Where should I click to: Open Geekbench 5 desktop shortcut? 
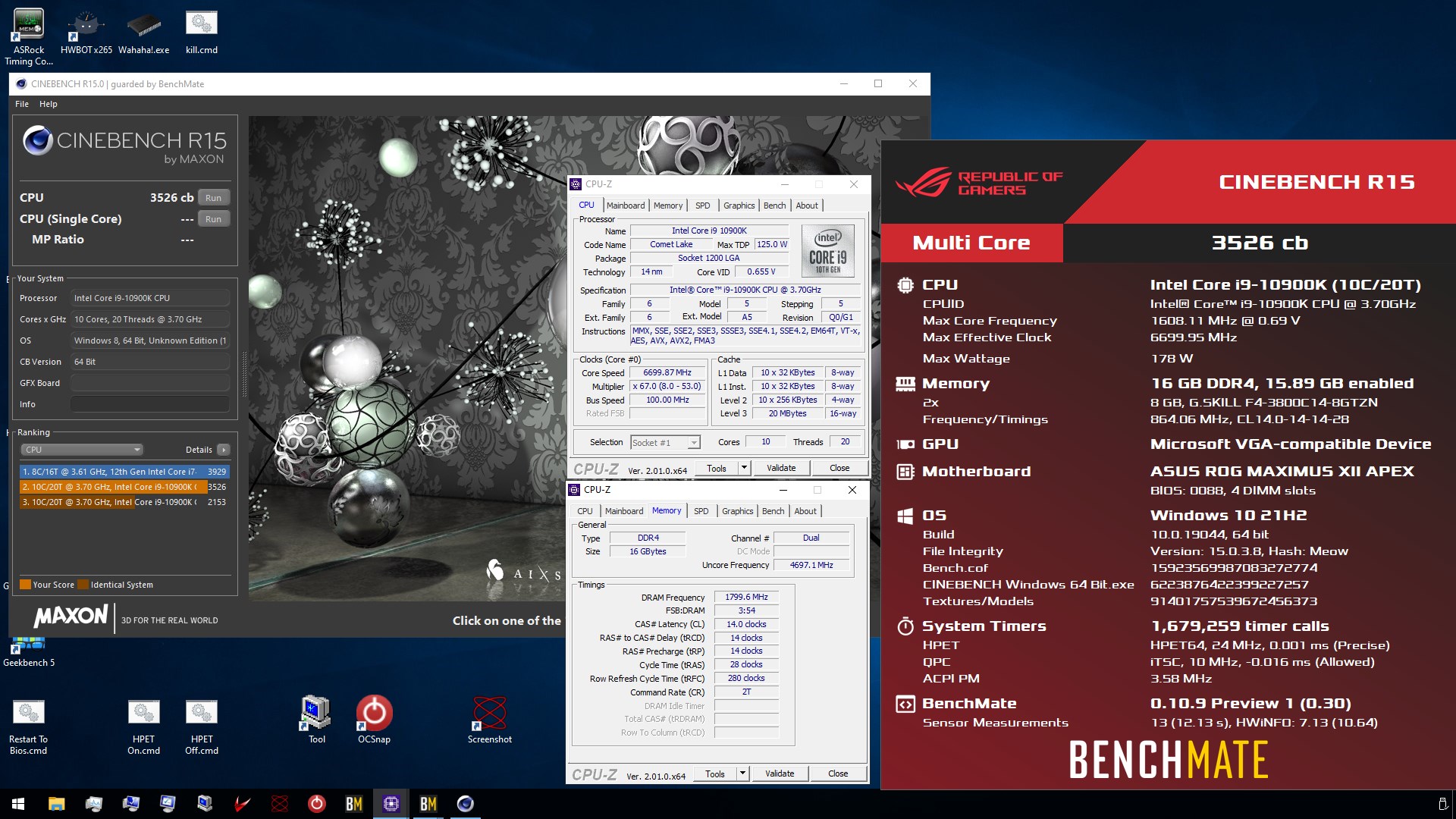(x=29, y=652)
